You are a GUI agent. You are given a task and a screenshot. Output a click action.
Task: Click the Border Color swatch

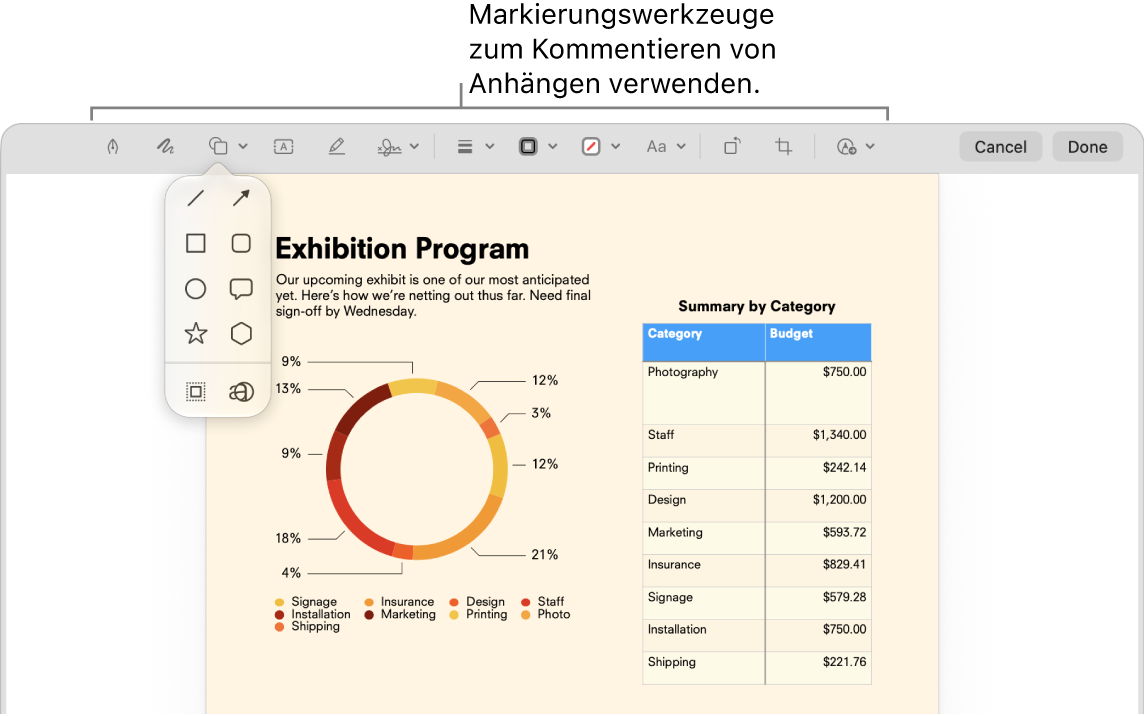click(x=528, y=147)
